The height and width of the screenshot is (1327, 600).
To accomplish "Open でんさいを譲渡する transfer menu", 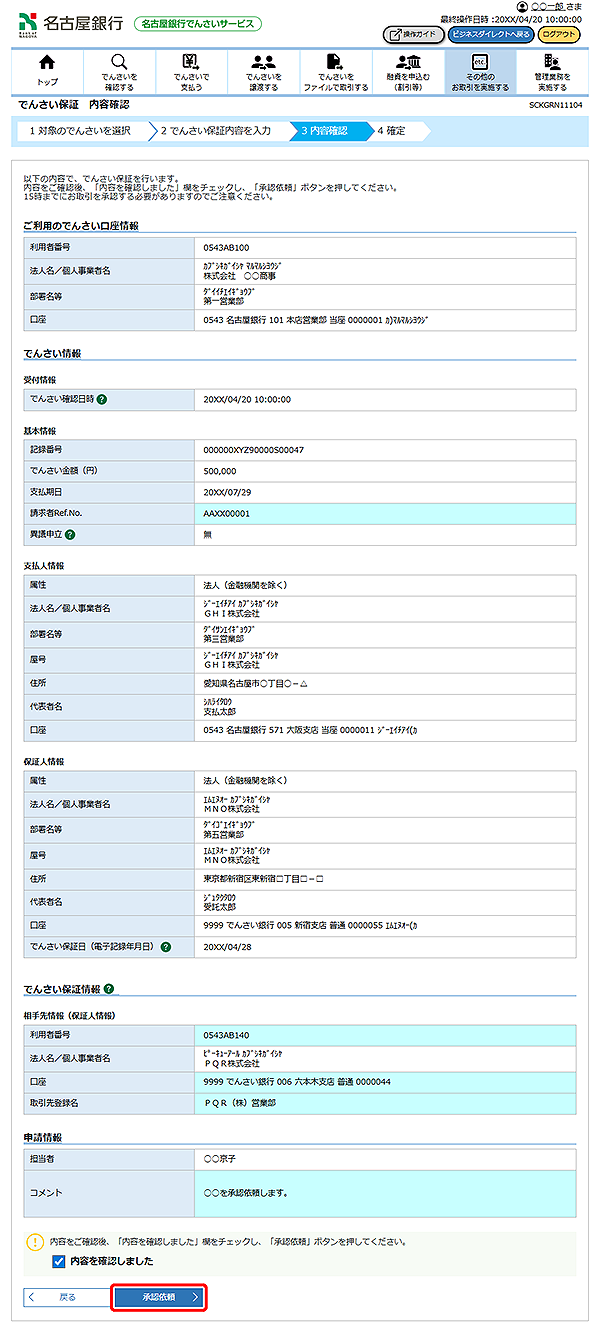I will pyautogui.click(x=263, y=70).
